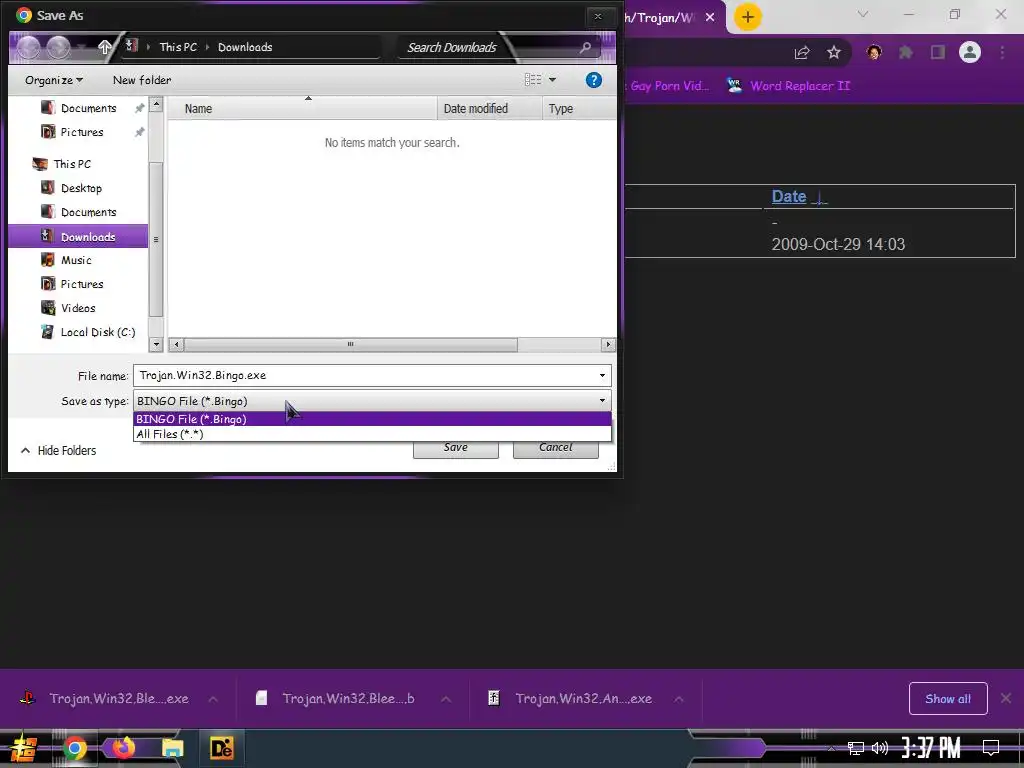
Task: Expand options chevron for Trojan.Win32.Ble...exe download
Action: point(213,699)
